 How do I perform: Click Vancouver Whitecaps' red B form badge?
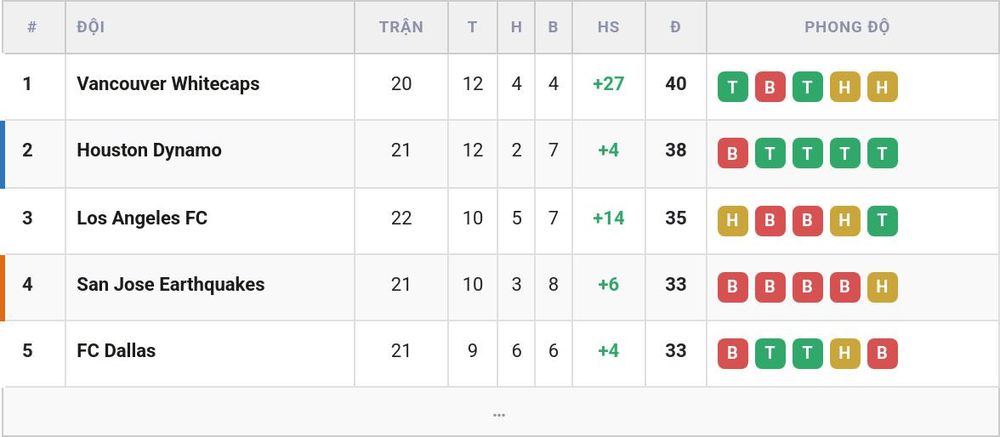pyautogui.click(x=770, y=87)
